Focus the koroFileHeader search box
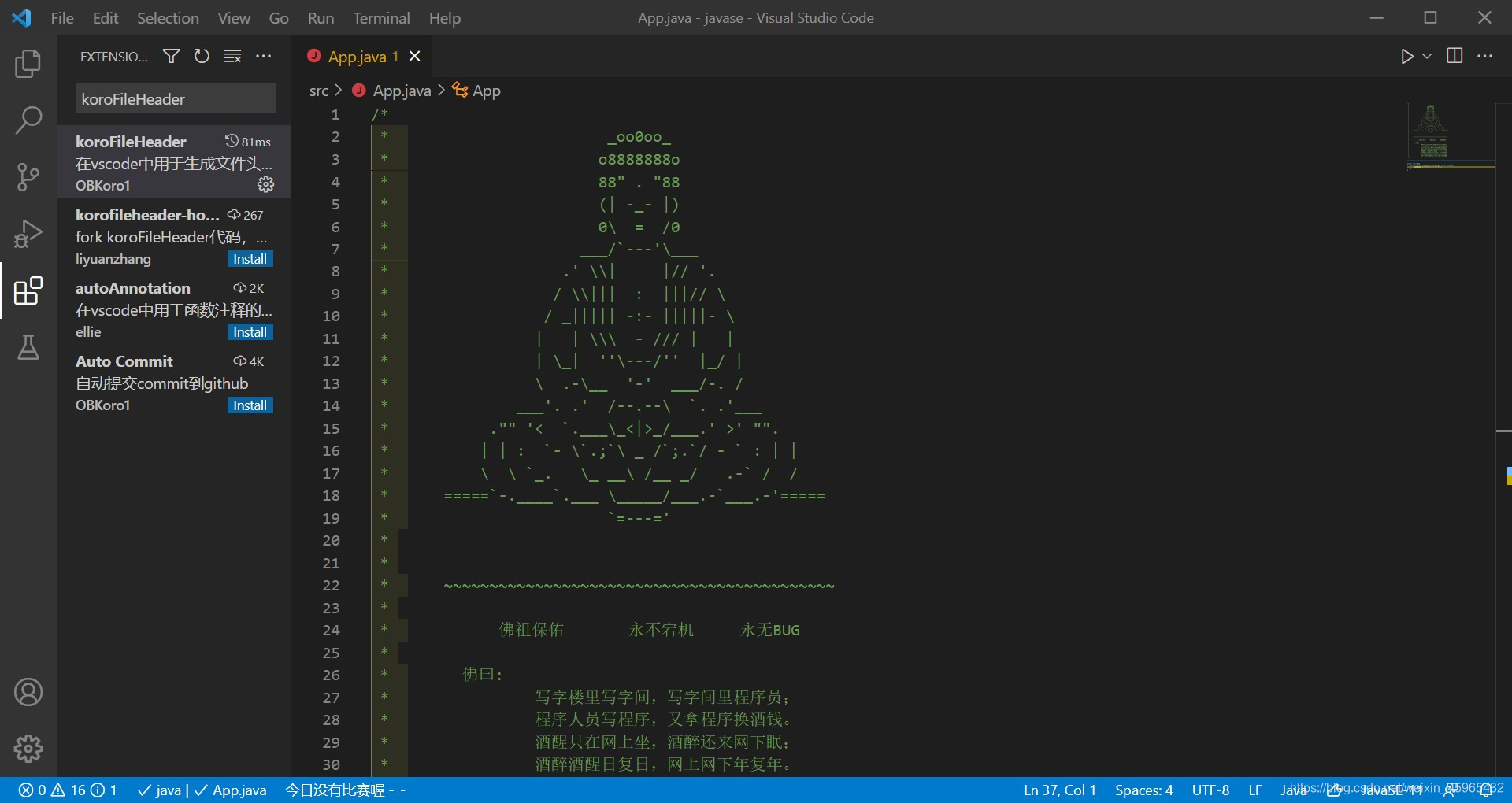Screen dimensions: 1512x803 point(176,99)
